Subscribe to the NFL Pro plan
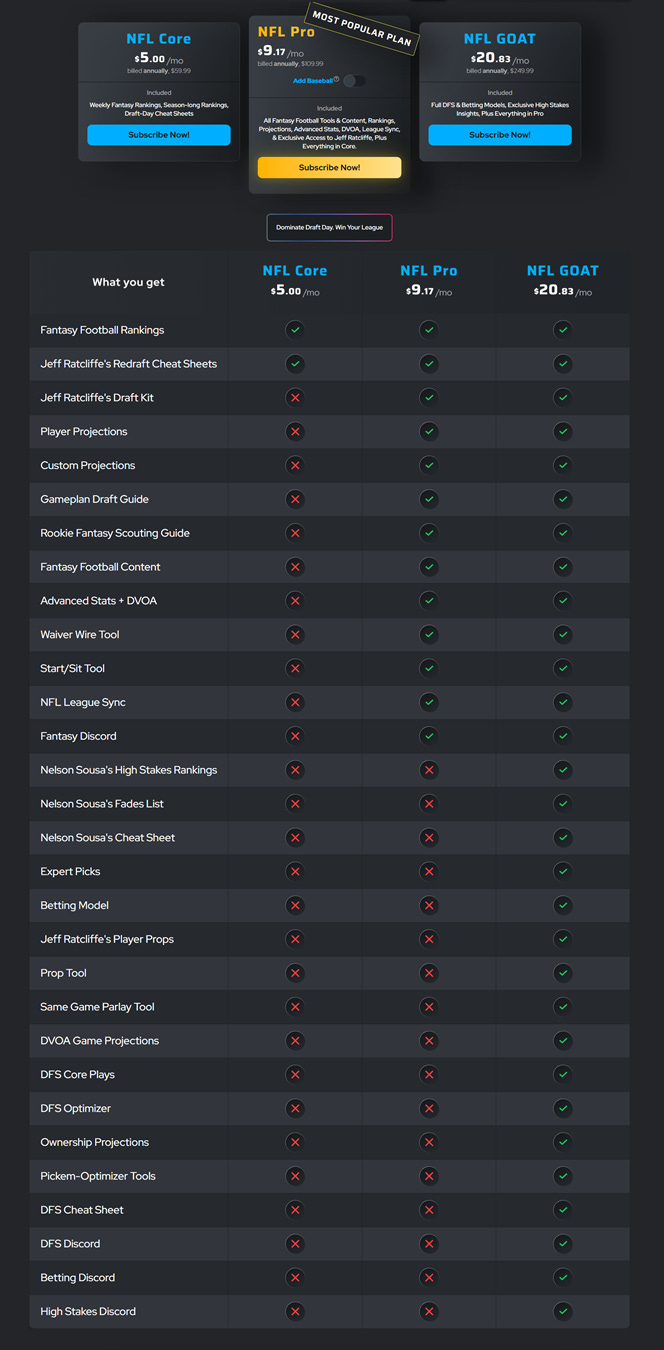Viewport: 664px width, 1350px height. pos(329,167)
